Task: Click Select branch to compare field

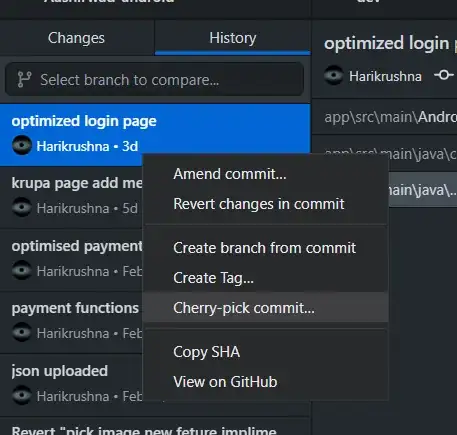Action: [154, 80]
